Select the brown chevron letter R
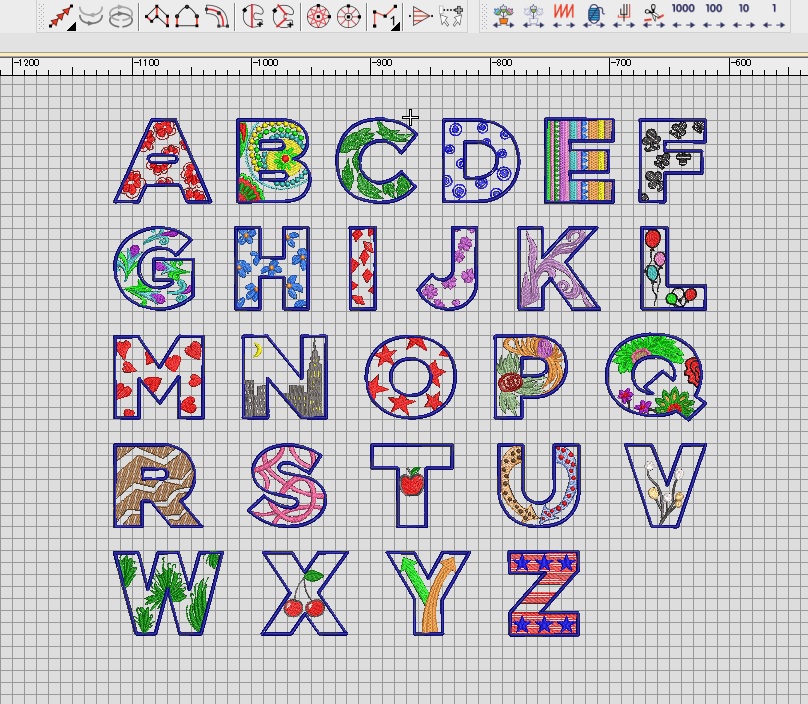Viewport: 808px width, 704px height. [x=158, y=485]
